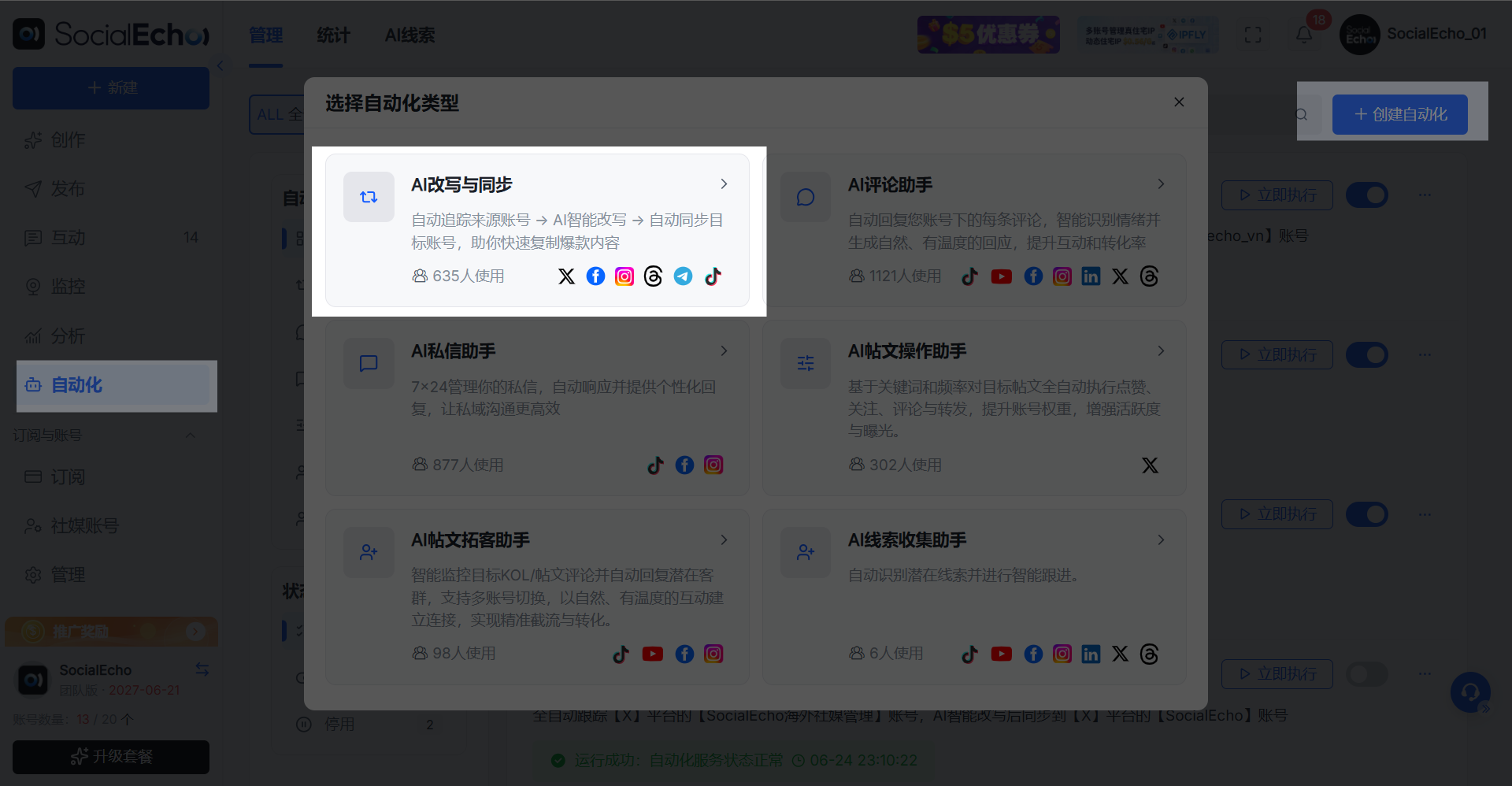
Task: Toggle fullscreen mode icon
Action: 1253,35
